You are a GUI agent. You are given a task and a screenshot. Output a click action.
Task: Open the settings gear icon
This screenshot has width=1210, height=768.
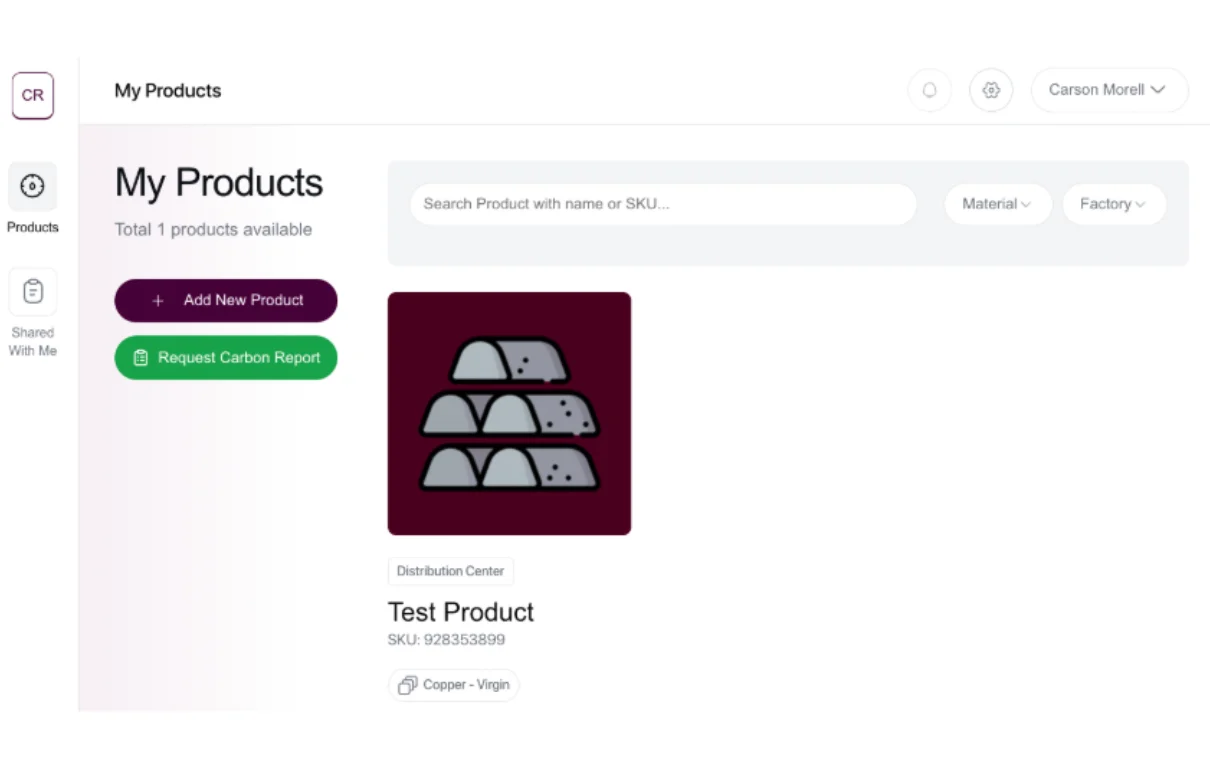[x=991, y=90]
